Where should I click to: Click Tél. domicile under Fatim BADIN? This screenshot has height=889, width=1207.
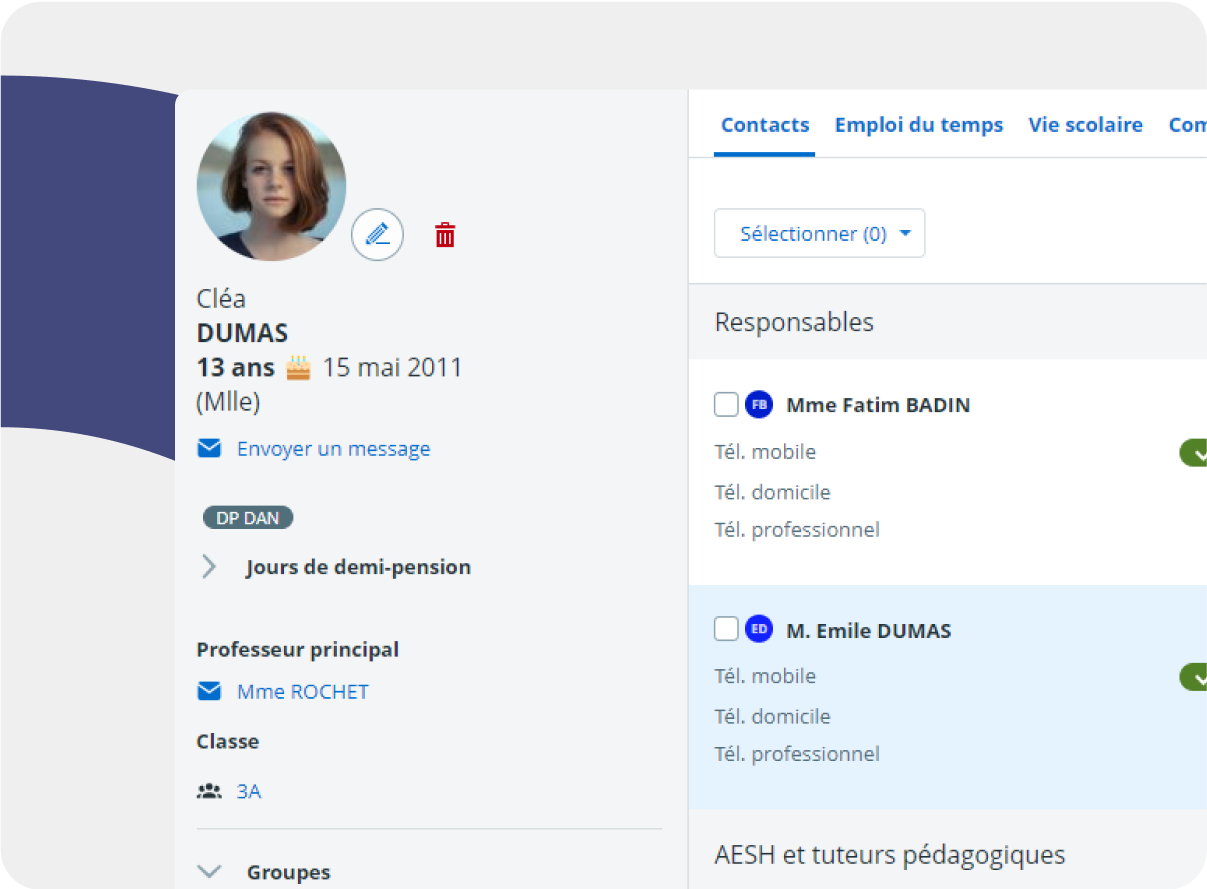[x=773, y=492]
